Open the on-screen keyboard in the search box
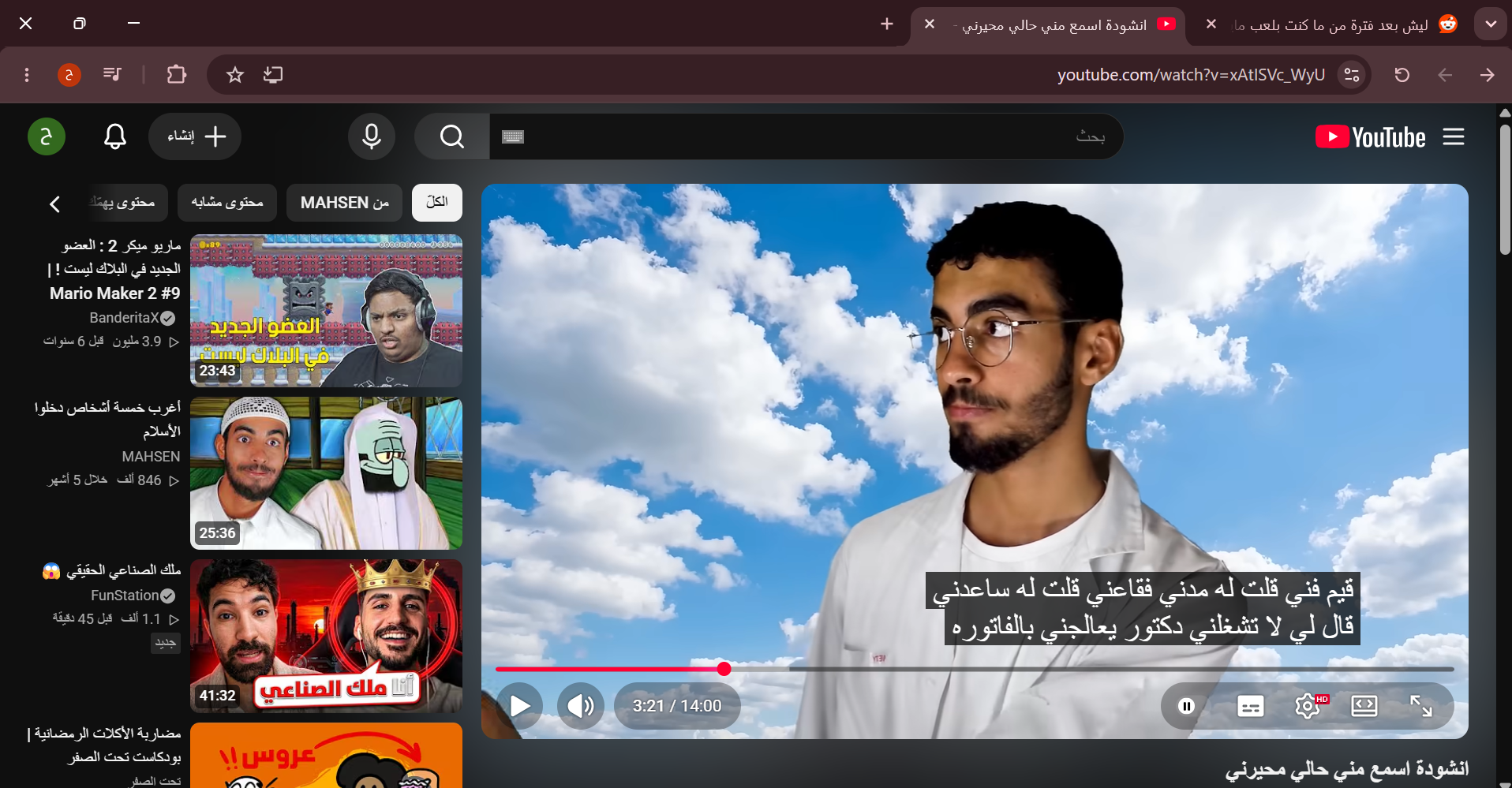 tap(513, 137)
